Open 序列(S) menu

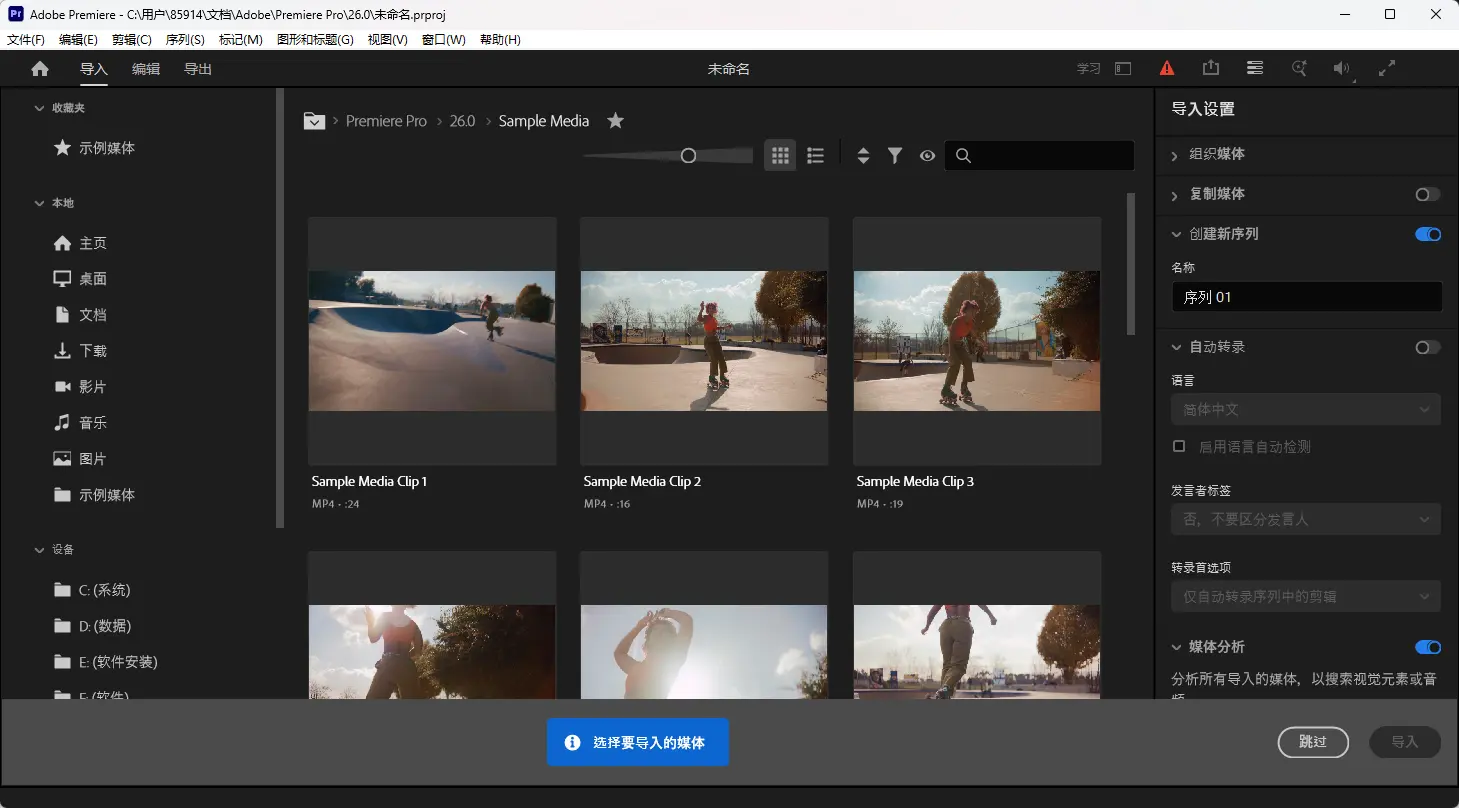tap(185, 40)
